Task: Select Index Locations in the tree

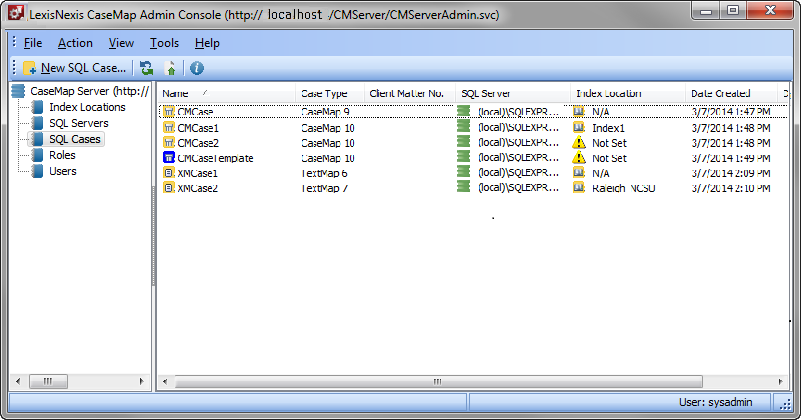Action: pyautogui.click(x=87, y=107)
